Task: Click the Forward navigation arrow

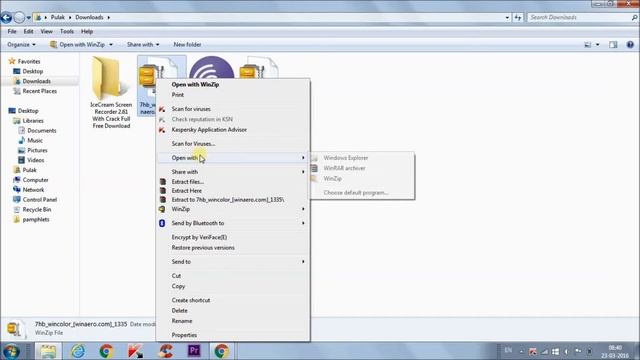Action: 19,17
